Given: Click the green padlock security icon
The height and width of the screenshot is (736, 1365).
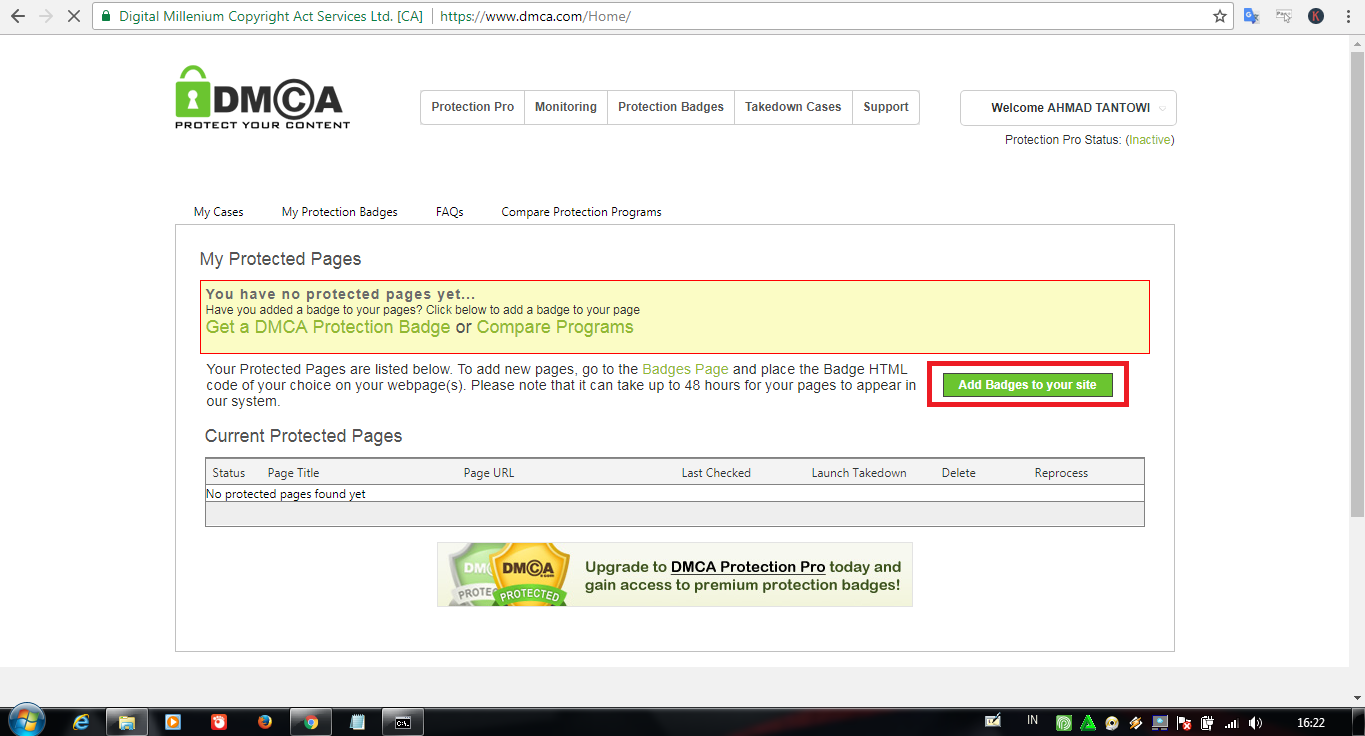Looking at the screenshot, I should [x=106, y=16].
